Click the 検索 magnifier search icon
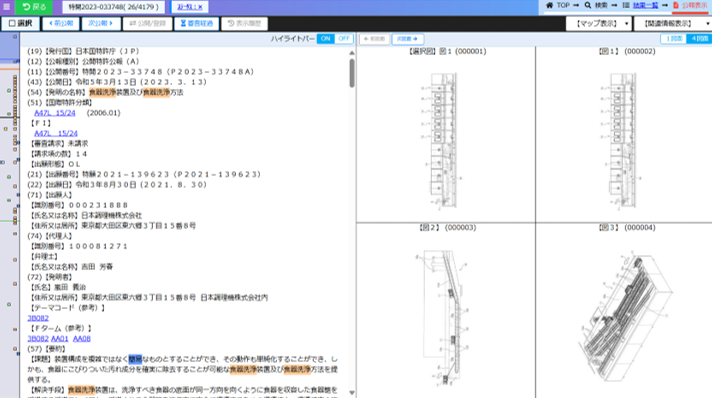This screenshot has width=712, height=398. coord(588,5)
